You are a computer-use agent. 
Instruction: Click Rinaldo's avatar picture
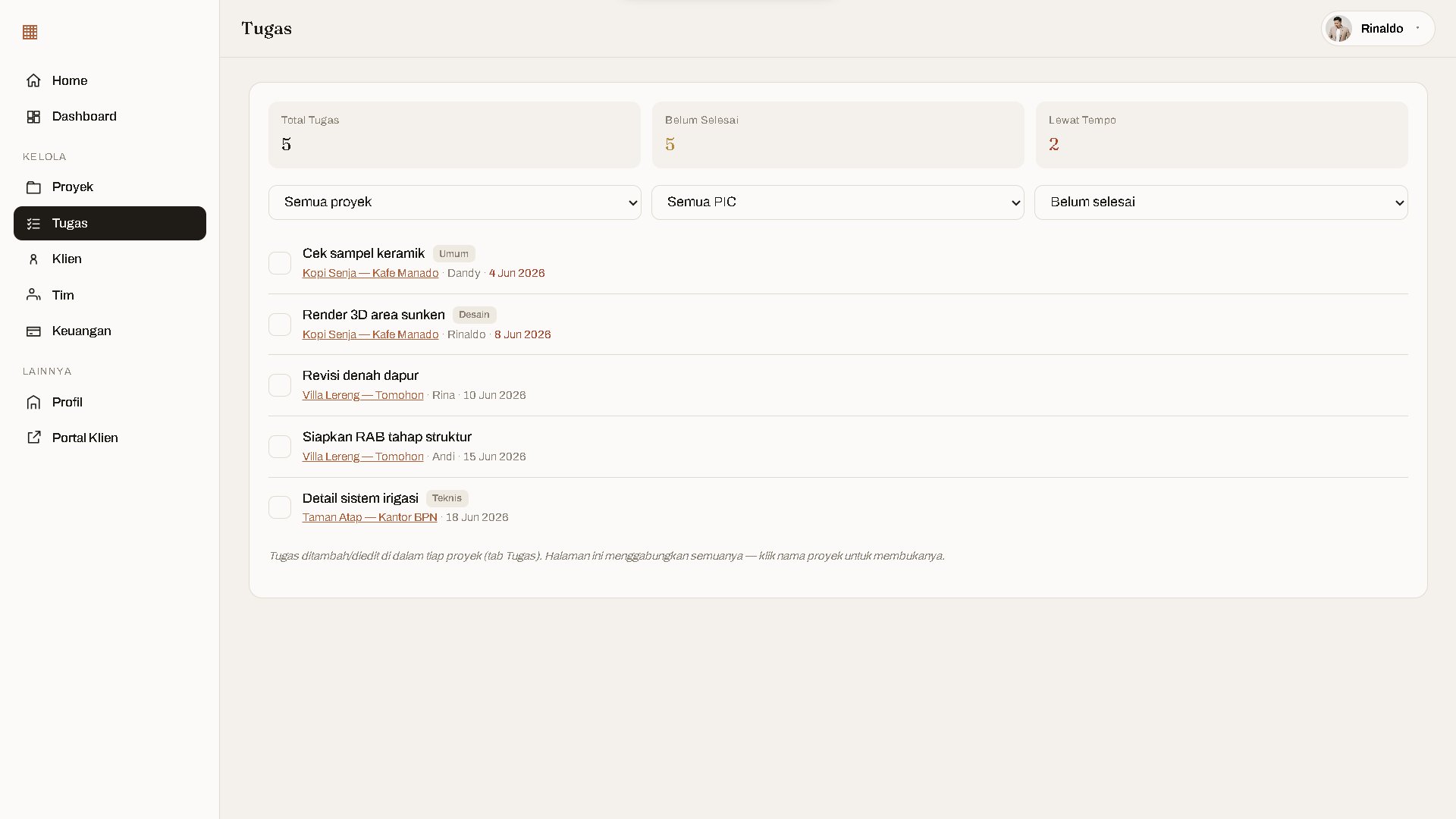point(1339,29)
